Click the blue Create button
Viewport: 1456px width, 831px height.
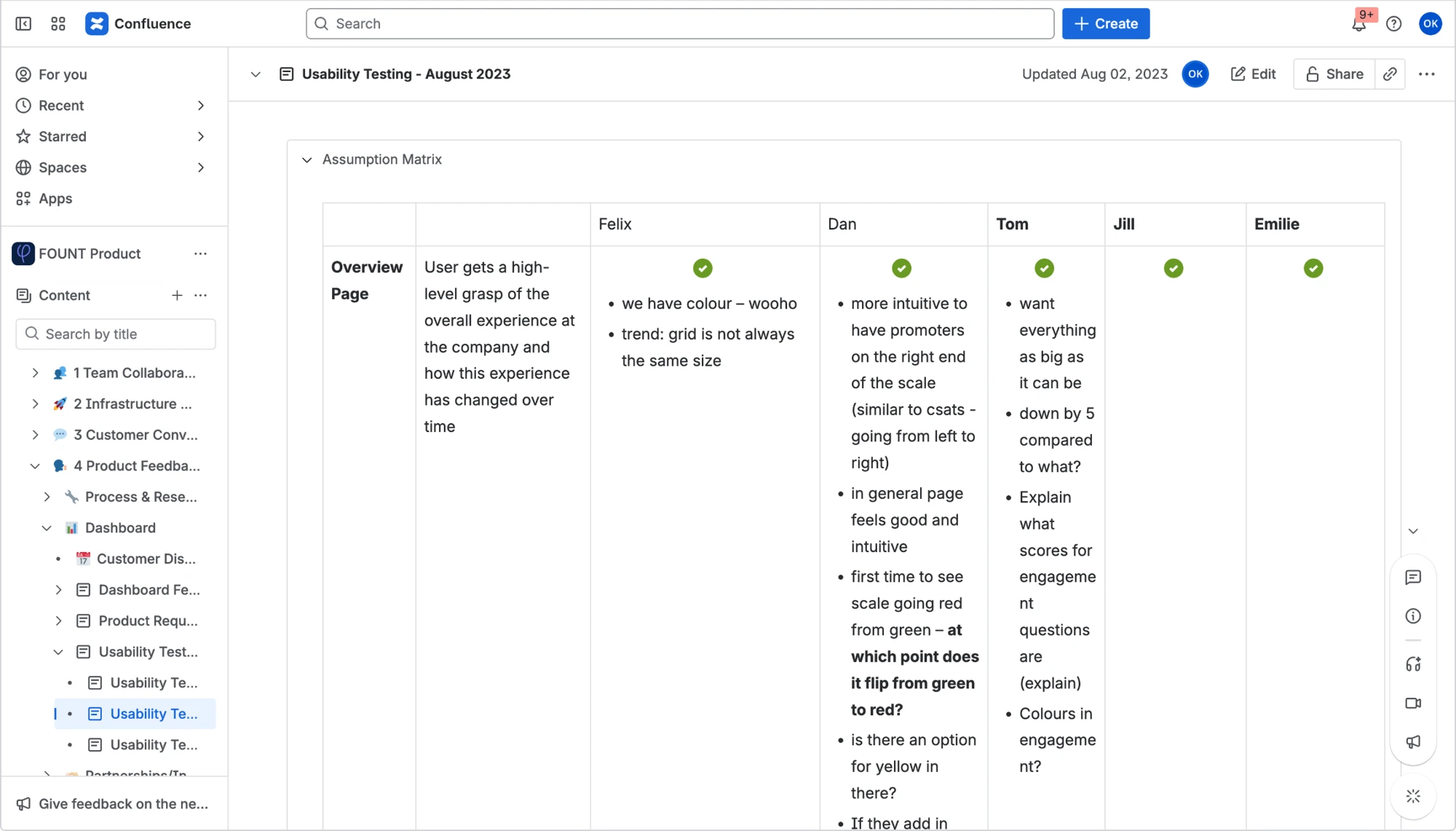coord(1106,24)
